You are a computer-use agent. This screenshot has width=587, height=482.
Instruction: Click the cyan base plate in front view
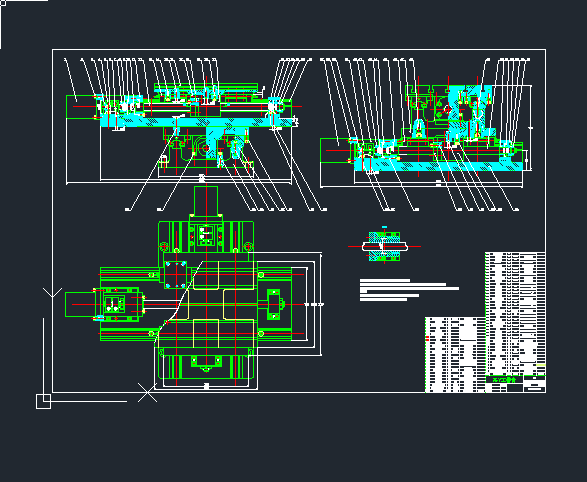click(195, 122)
